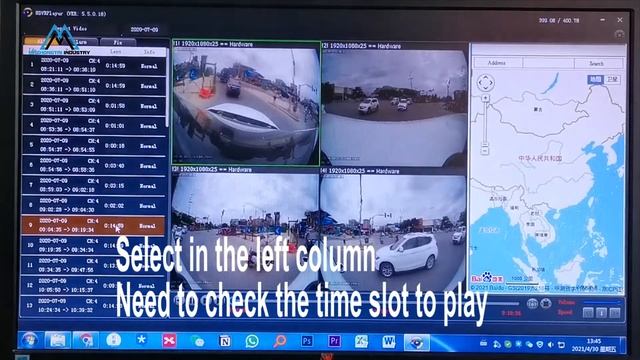Screen dimensions: 640x360
Task: Select recording row 3 starting at 08:51:11
Action: coord(94,105)
